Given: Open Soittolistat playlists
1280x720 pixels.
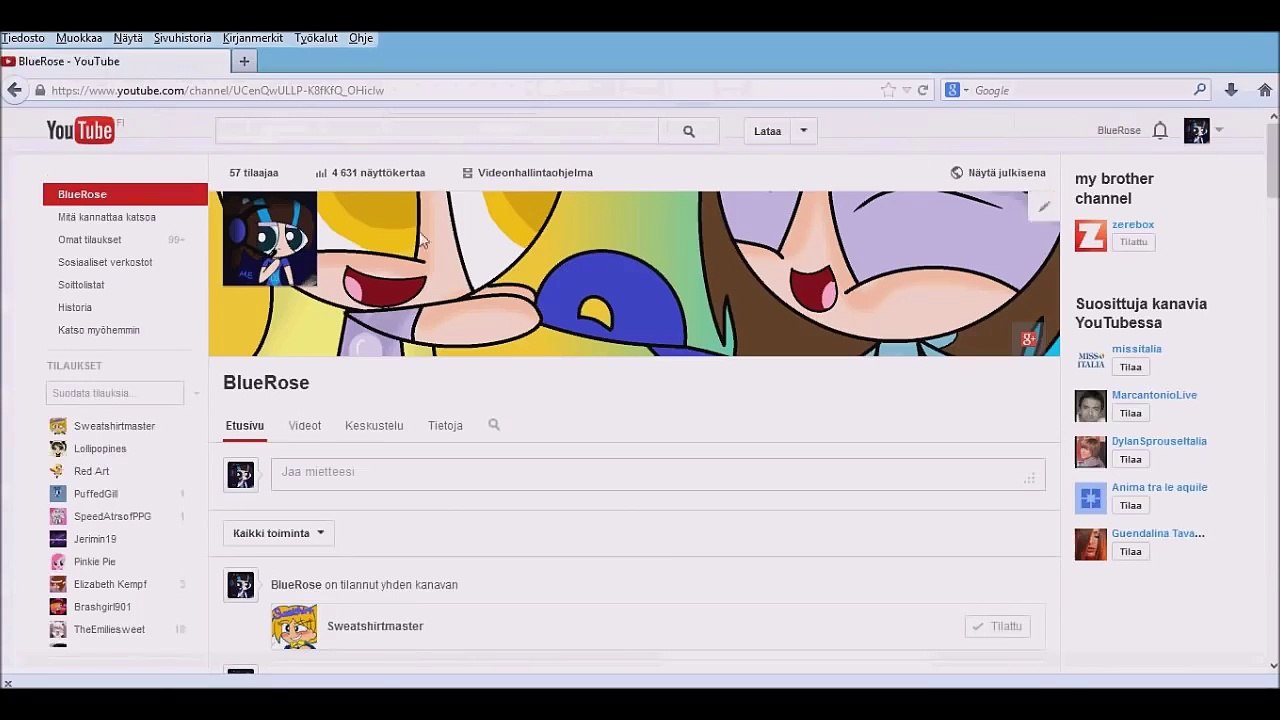Looking at the screenshot, I should tap(81, 285).
